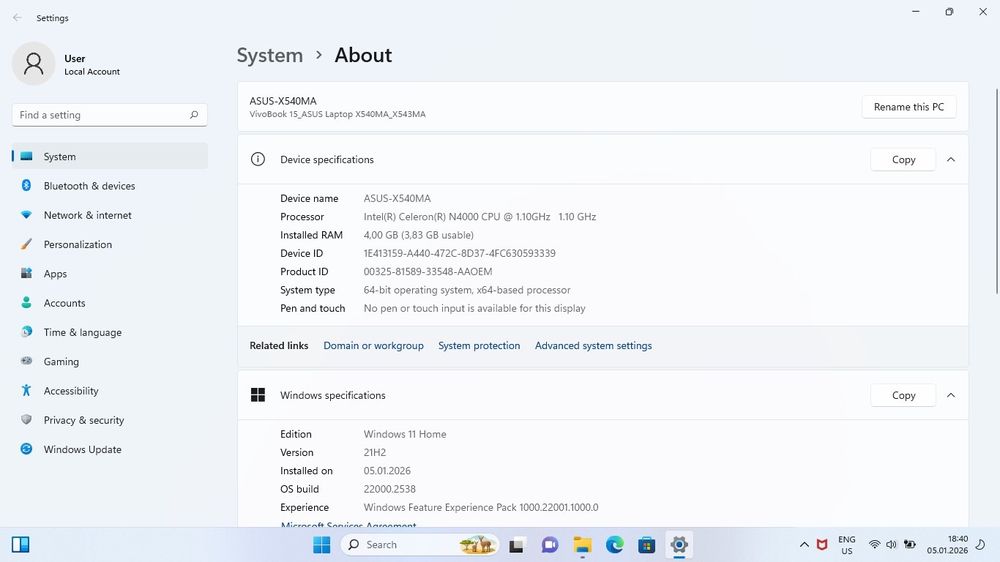Click the Installed RAM value 4,00 GB
The image size is (1000, 562).
tap(418, 235)
